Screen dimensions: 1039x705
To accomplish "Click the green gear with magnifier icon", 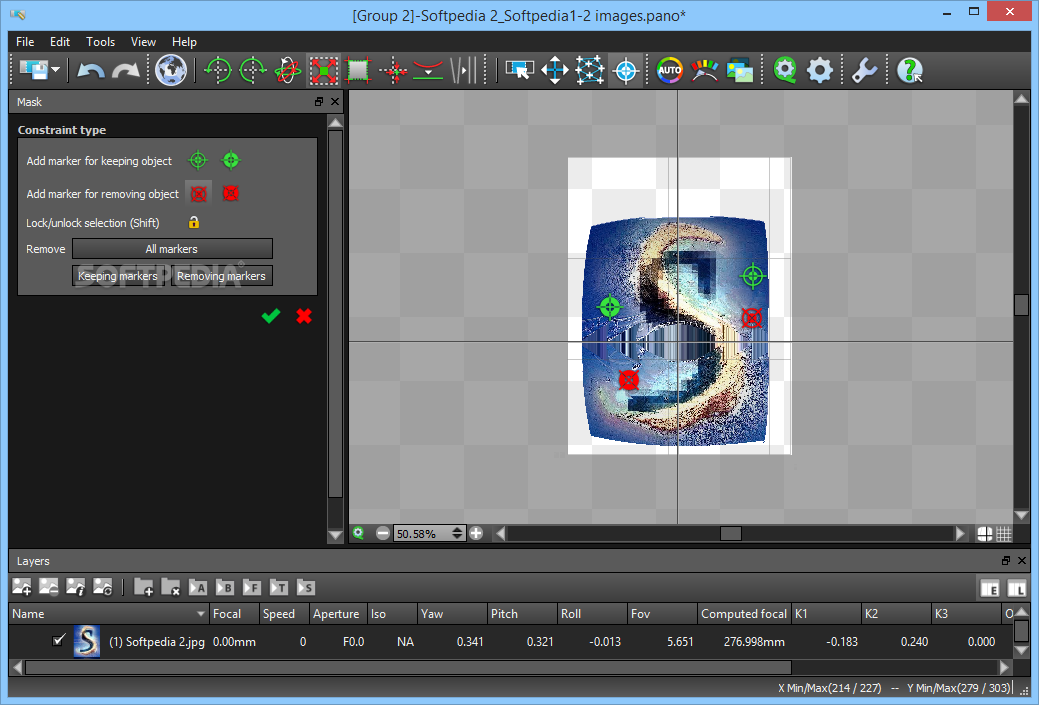I will 785,70.
